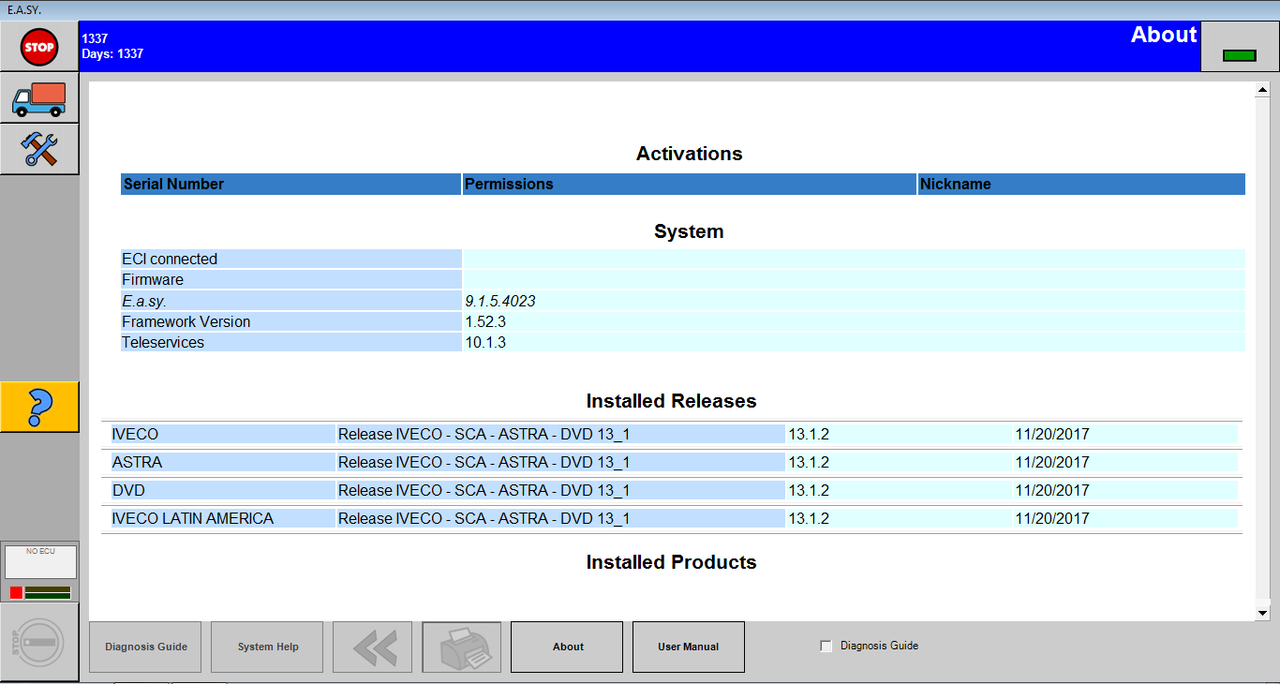The height and width of the screenshot is (684, 1280).
Task: Click the ASTRA release row name
Action: coord(137,462)
